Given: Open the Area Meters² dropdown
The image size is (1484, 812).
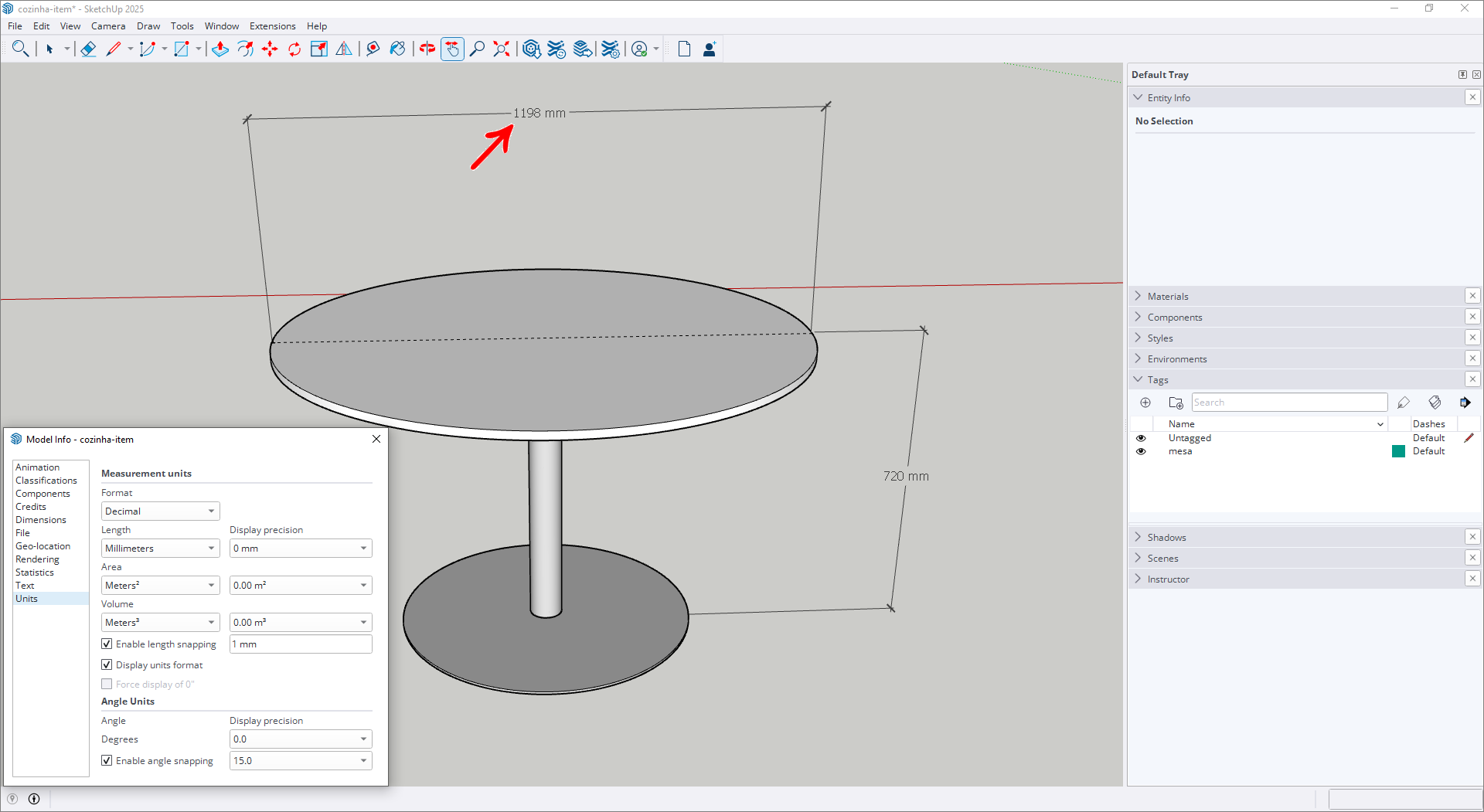Looking at the screenshot, I should click(161, 585).
